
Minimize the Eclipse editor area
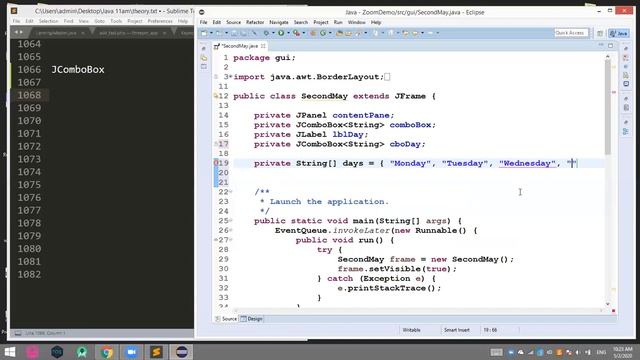point(601,45)
